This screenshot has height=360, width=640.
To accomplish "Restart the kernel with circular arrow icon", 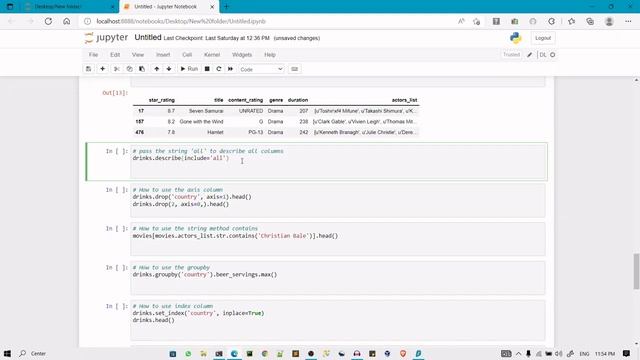I will tap(219, 69).
